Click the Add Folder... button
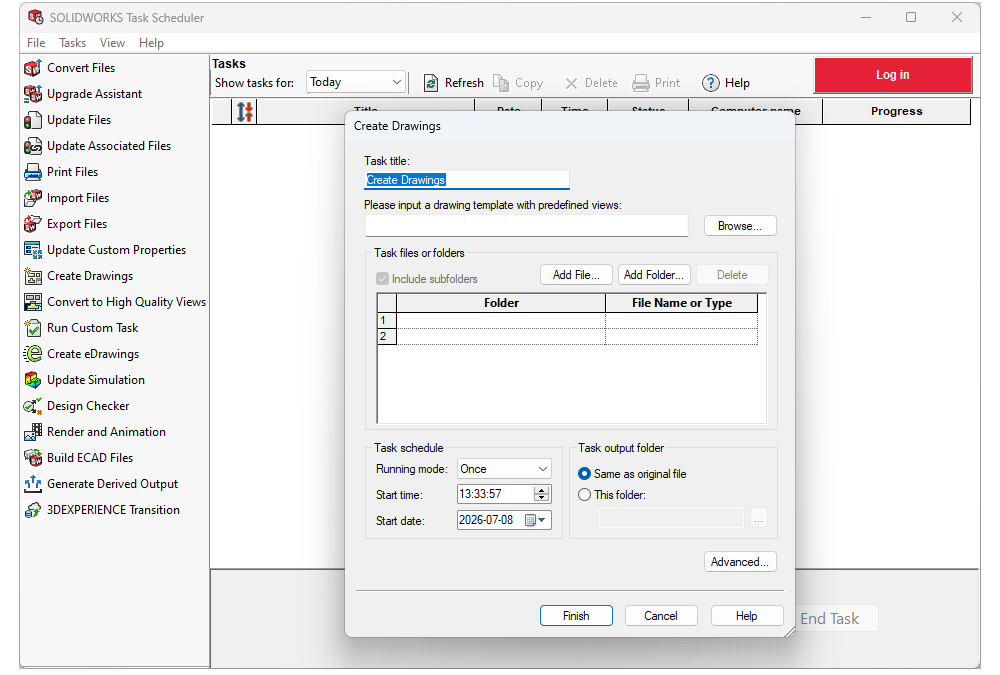 [x=654, y=275]
